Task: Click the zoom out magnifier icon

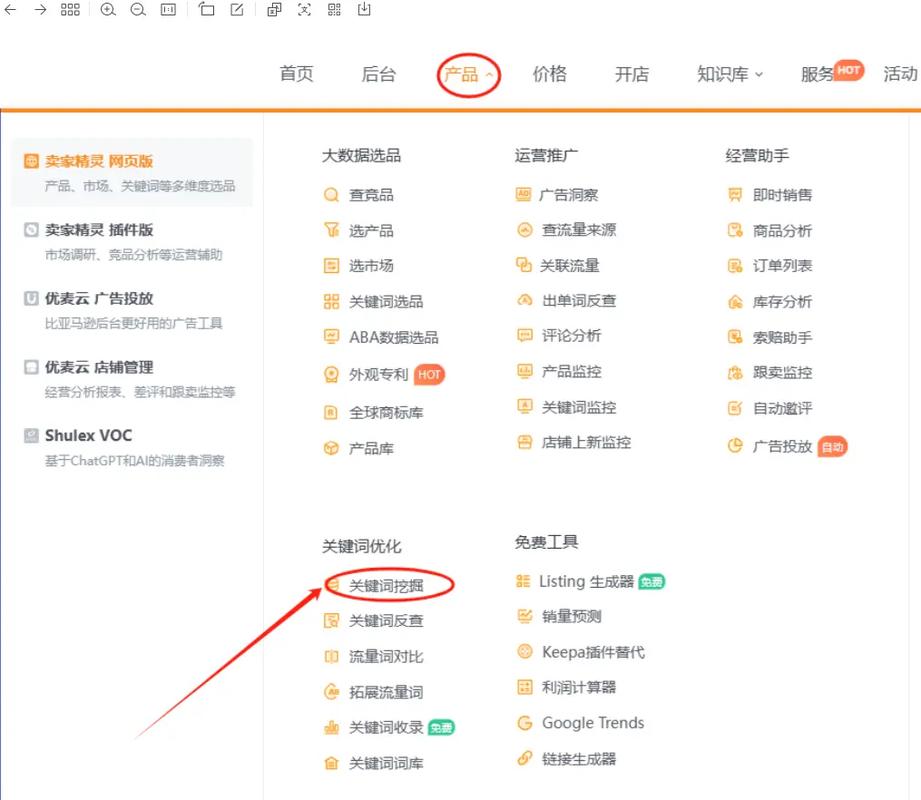Action: [138, 10]
